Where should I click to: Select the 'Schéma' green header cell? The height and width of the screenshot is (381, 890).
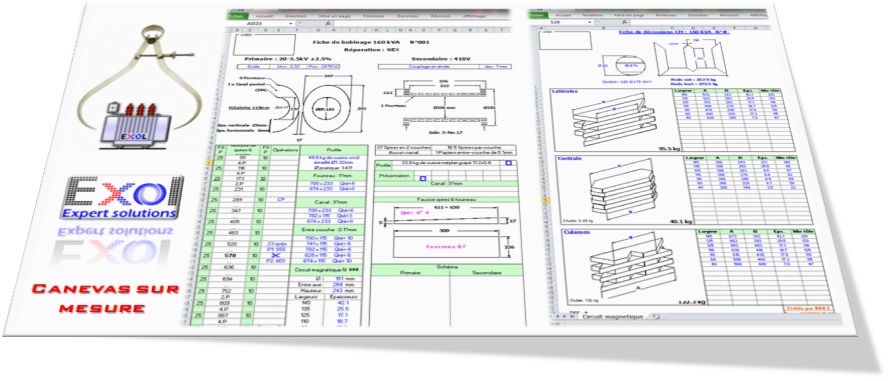tap(446, 266)
